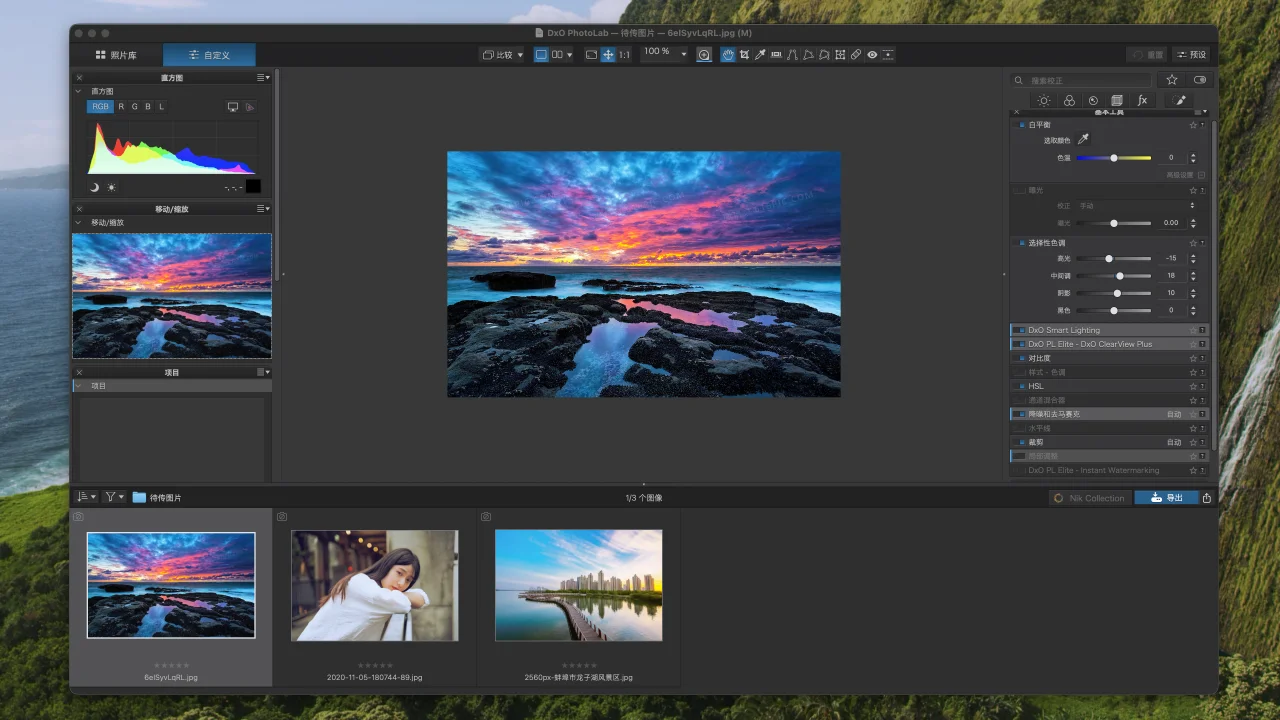Open the 比较 compare dropdown
The image size is (1280, 720).
click(x=502, y=55)
